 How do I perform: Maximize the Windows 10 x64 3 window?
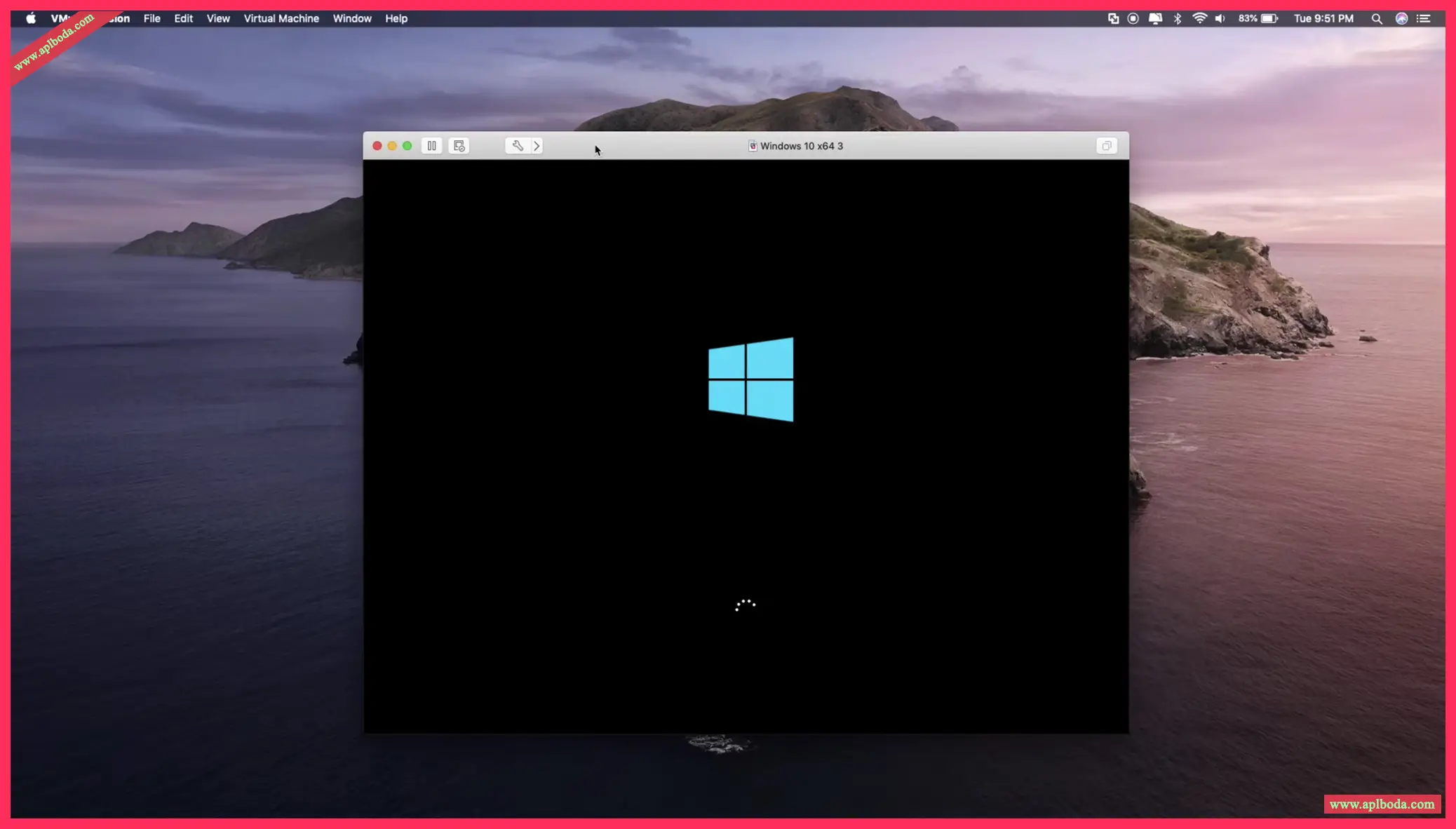(407, 146)
